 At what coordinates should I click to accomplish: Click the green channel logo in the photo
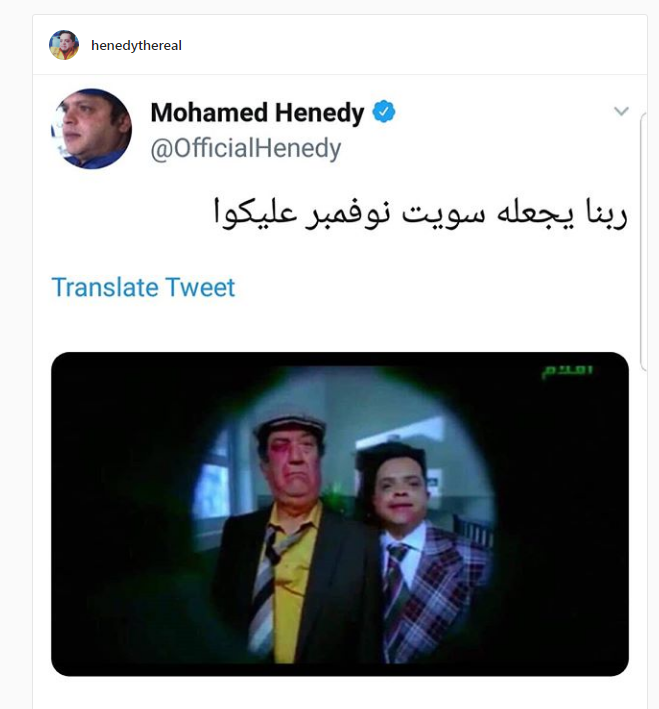pos(567,372)
